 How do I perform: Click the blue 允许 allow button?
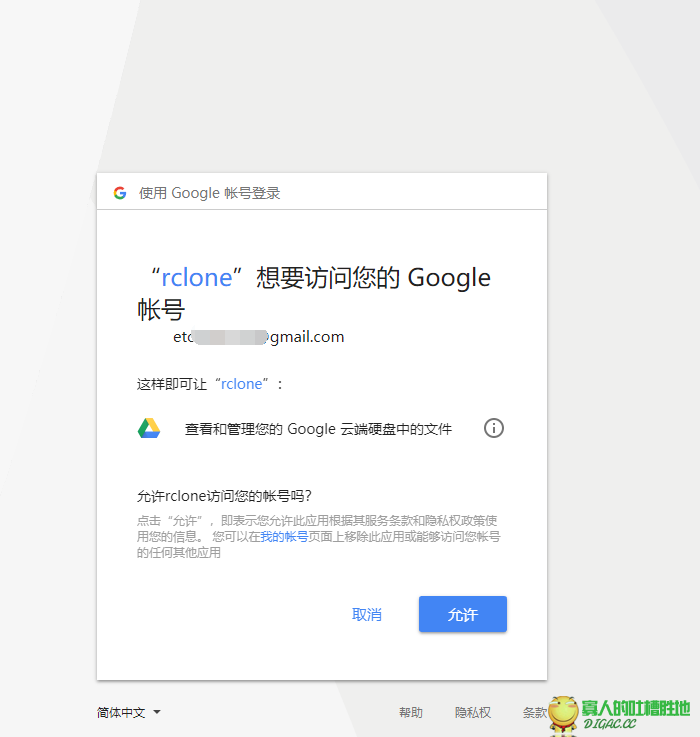pos(463,614)
